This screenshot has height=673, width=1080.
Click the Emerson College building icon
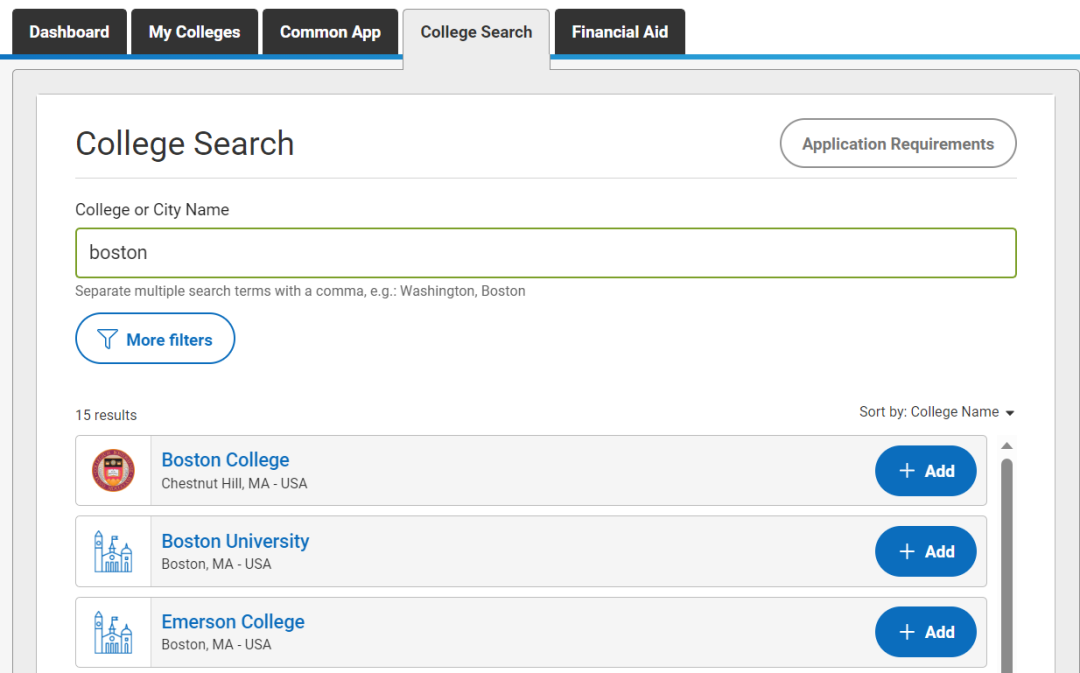pos(113,632)
